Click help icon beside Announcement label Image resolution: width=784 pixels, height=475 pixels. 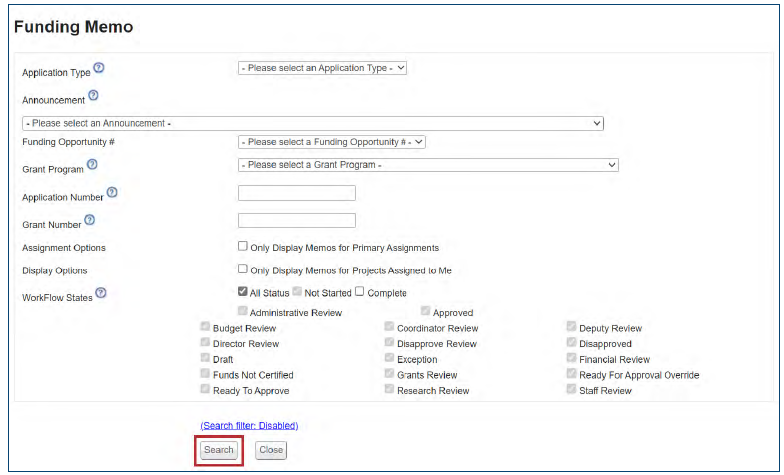point(93,96)
